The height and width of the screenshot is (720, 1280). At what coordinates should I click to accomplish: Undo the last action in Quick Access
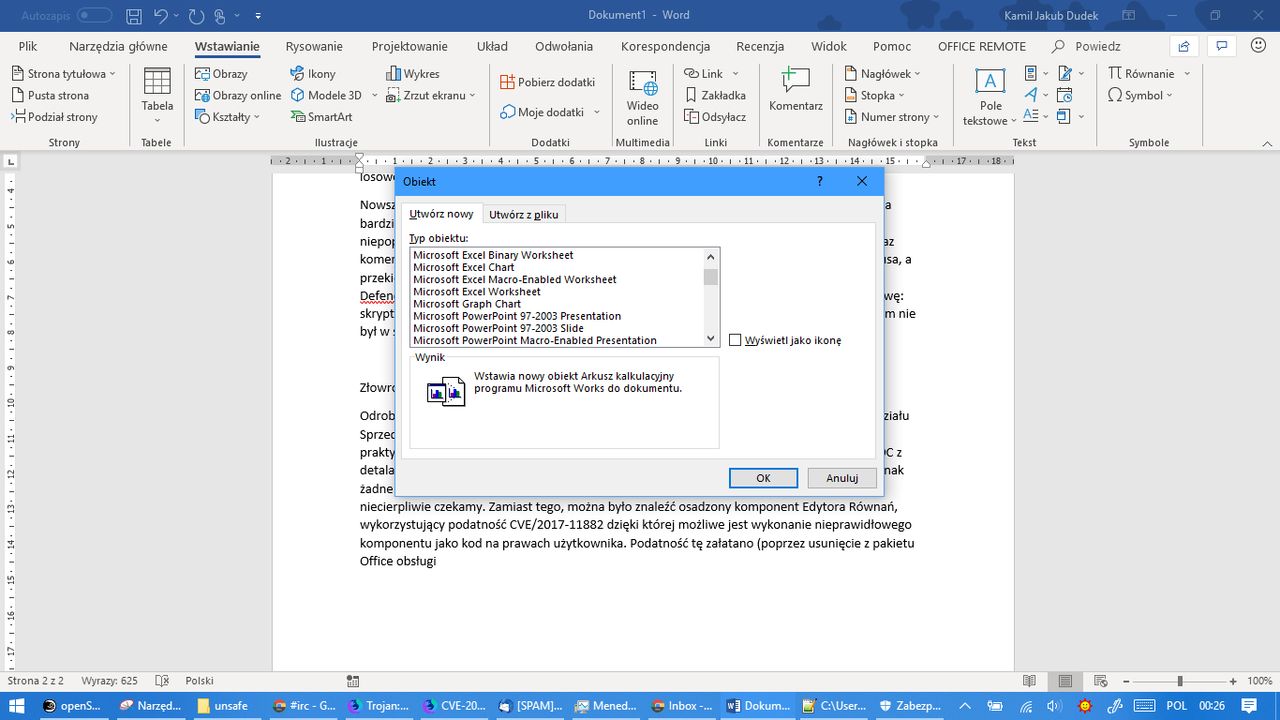click(160, 16)
